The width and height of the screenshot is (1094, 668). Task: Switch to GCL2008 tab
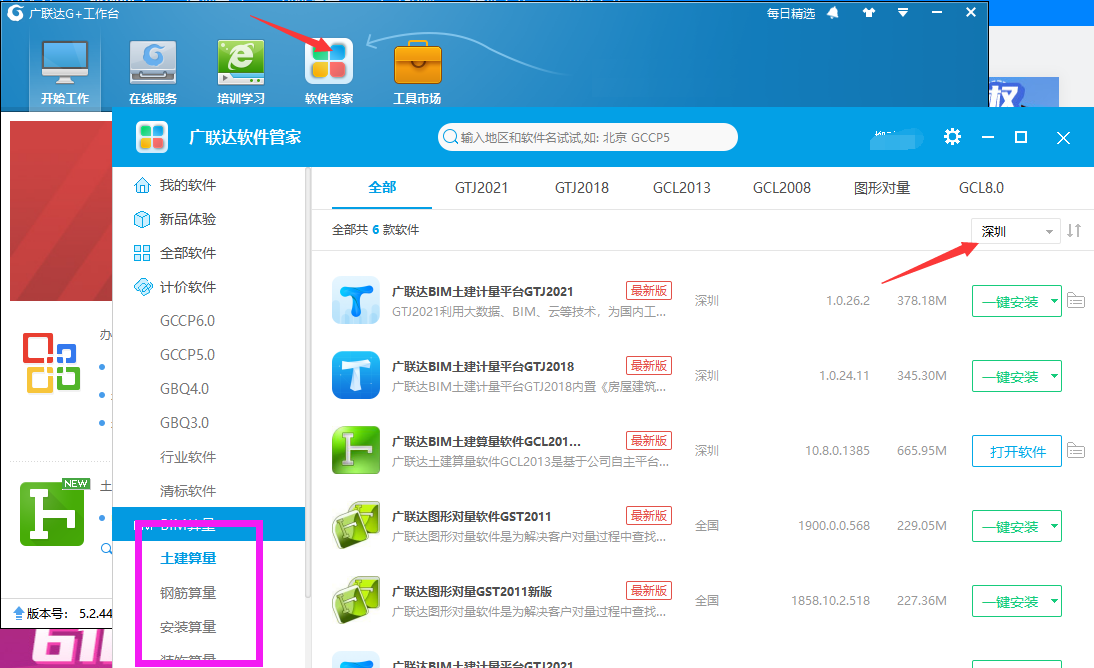coord(781,188)
